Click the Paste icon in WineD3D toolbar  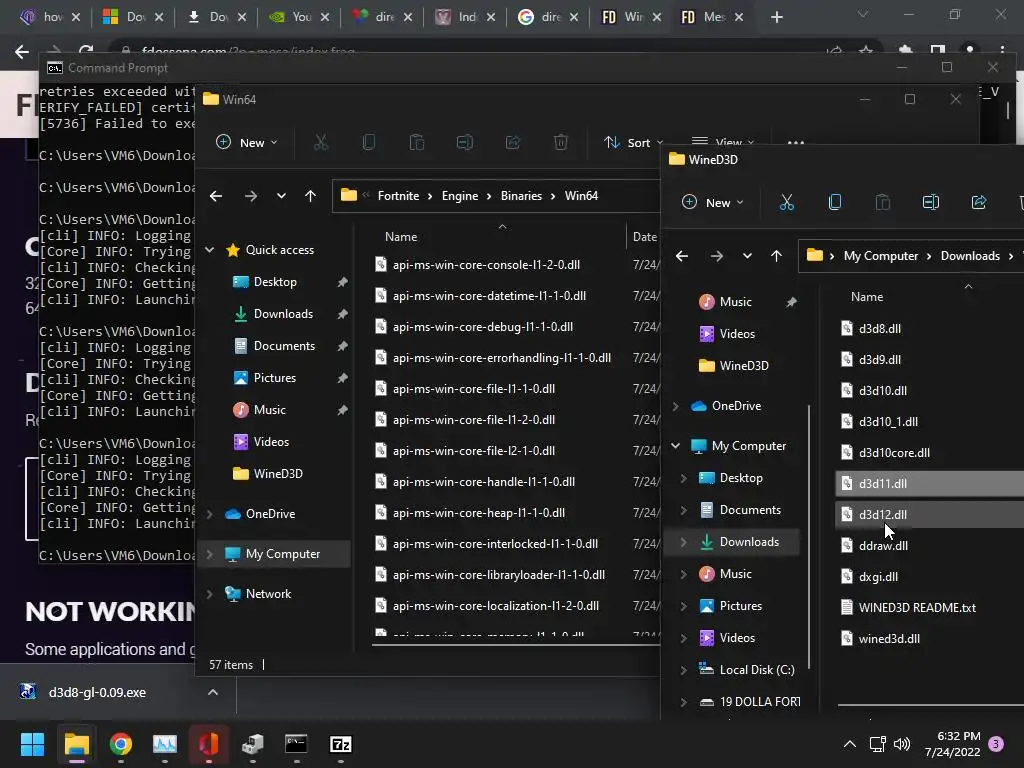[882, 202]
